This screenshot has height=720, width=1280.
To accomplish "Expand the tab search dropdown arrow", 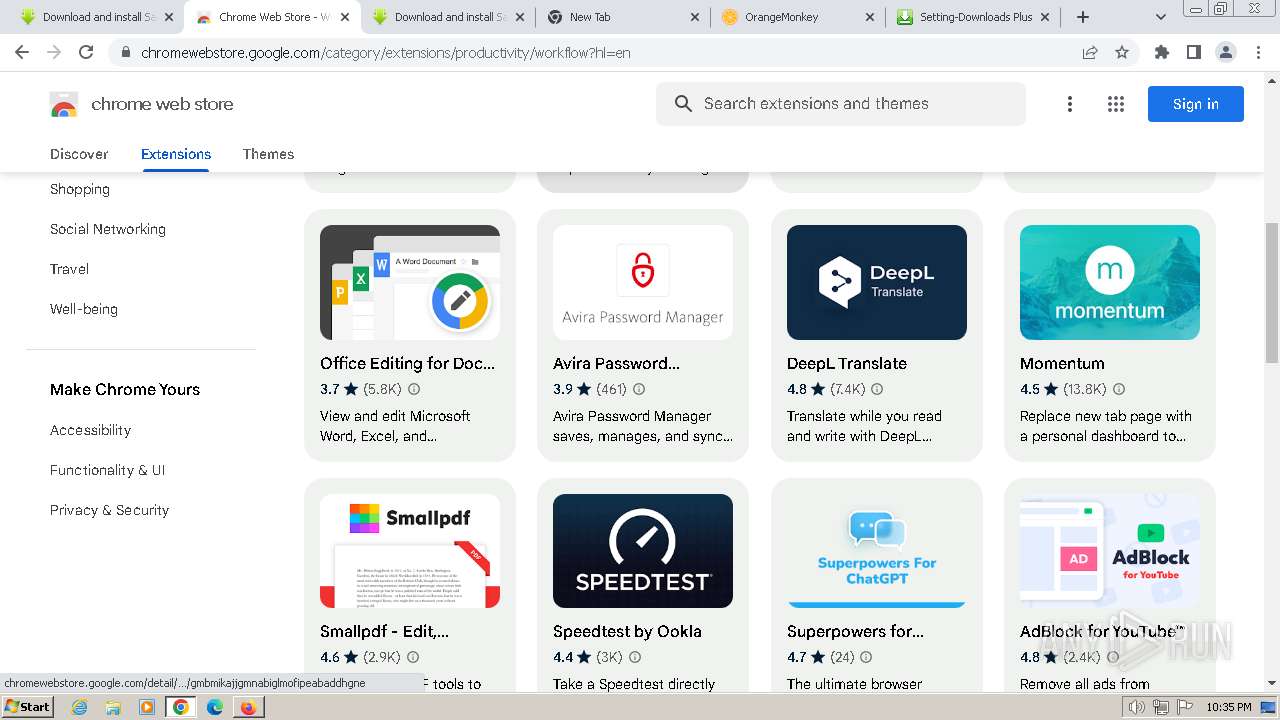I will coord(1161,17).
